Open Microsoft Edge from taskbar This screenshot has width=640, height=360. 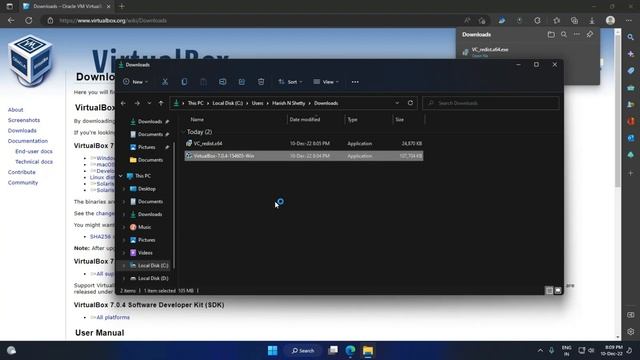(x=350, y=350)
